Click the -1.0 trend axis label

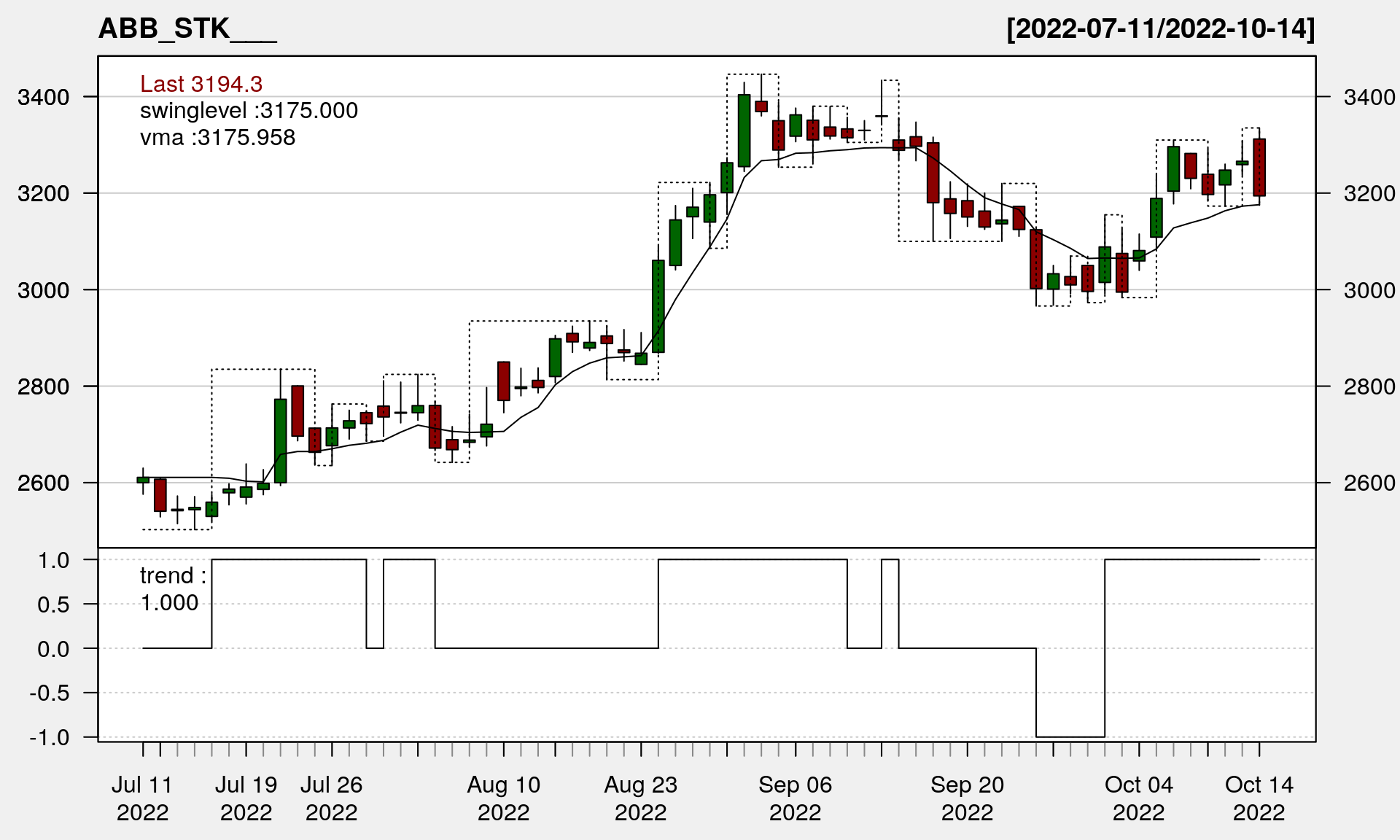[50, 737]
